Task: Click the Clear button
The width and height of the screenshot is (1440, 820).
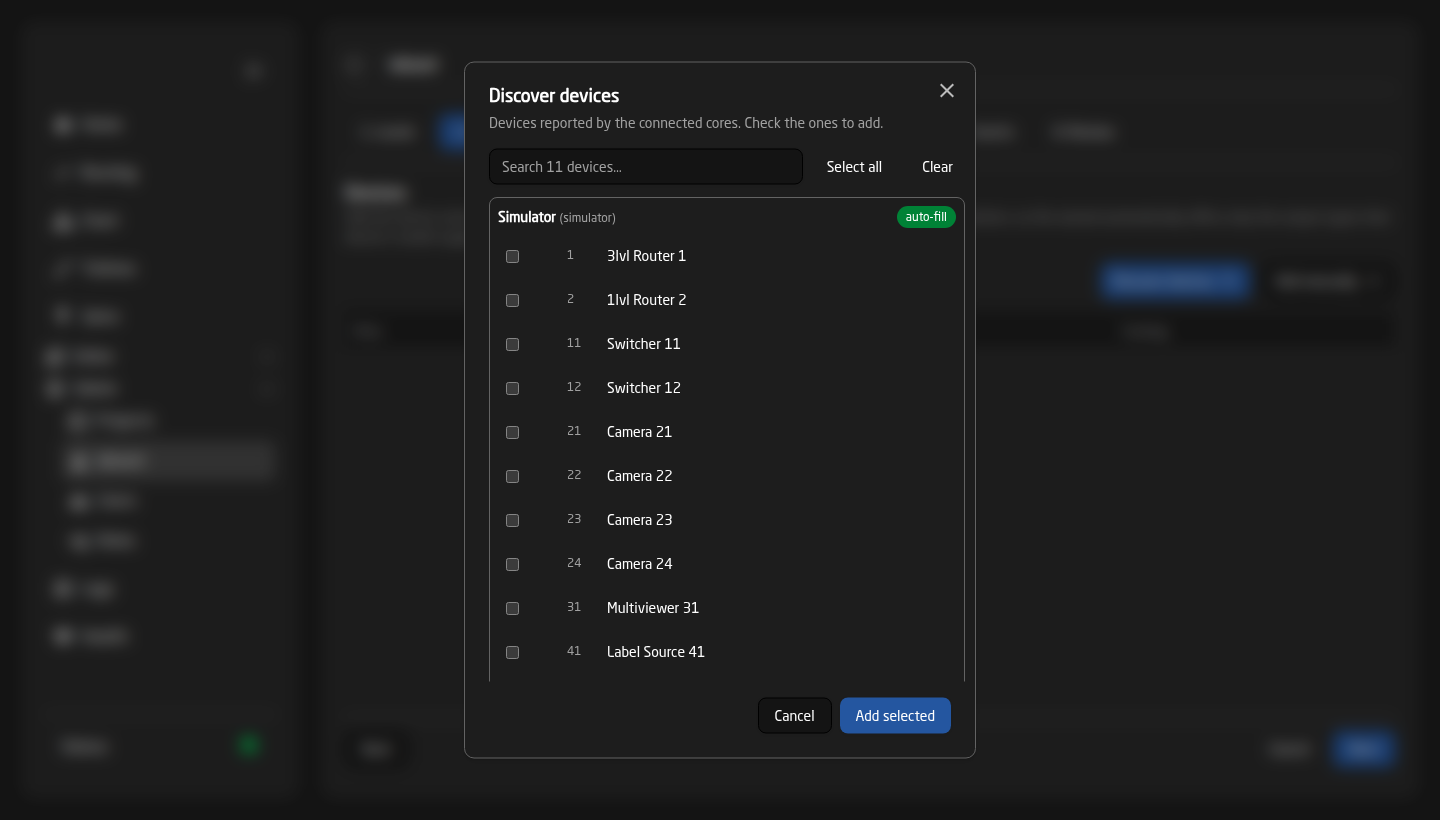Action: tap(937, 167)
